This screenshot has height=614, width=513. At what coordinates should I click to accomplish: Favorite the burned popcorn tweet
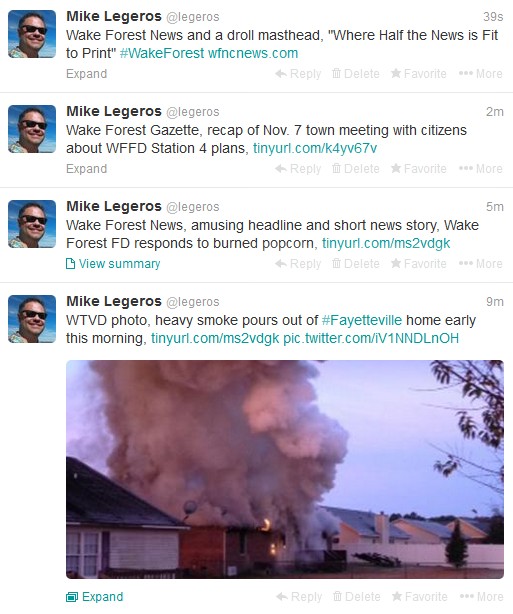[x=419, y=264]
